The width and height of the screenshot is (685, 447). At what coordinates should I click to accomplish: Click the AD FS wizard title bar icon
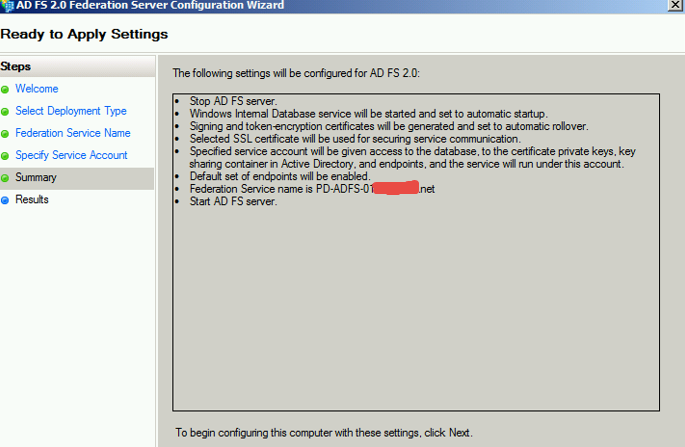[x=7, y=5]
